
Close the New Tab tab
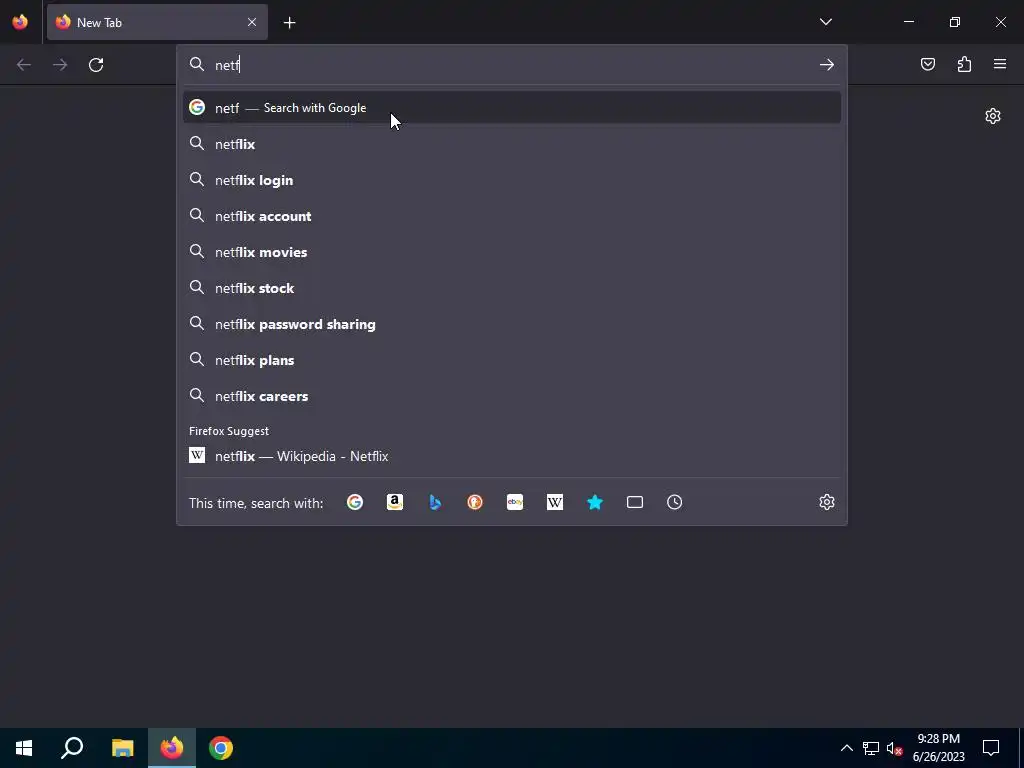[x=252, y=22]
